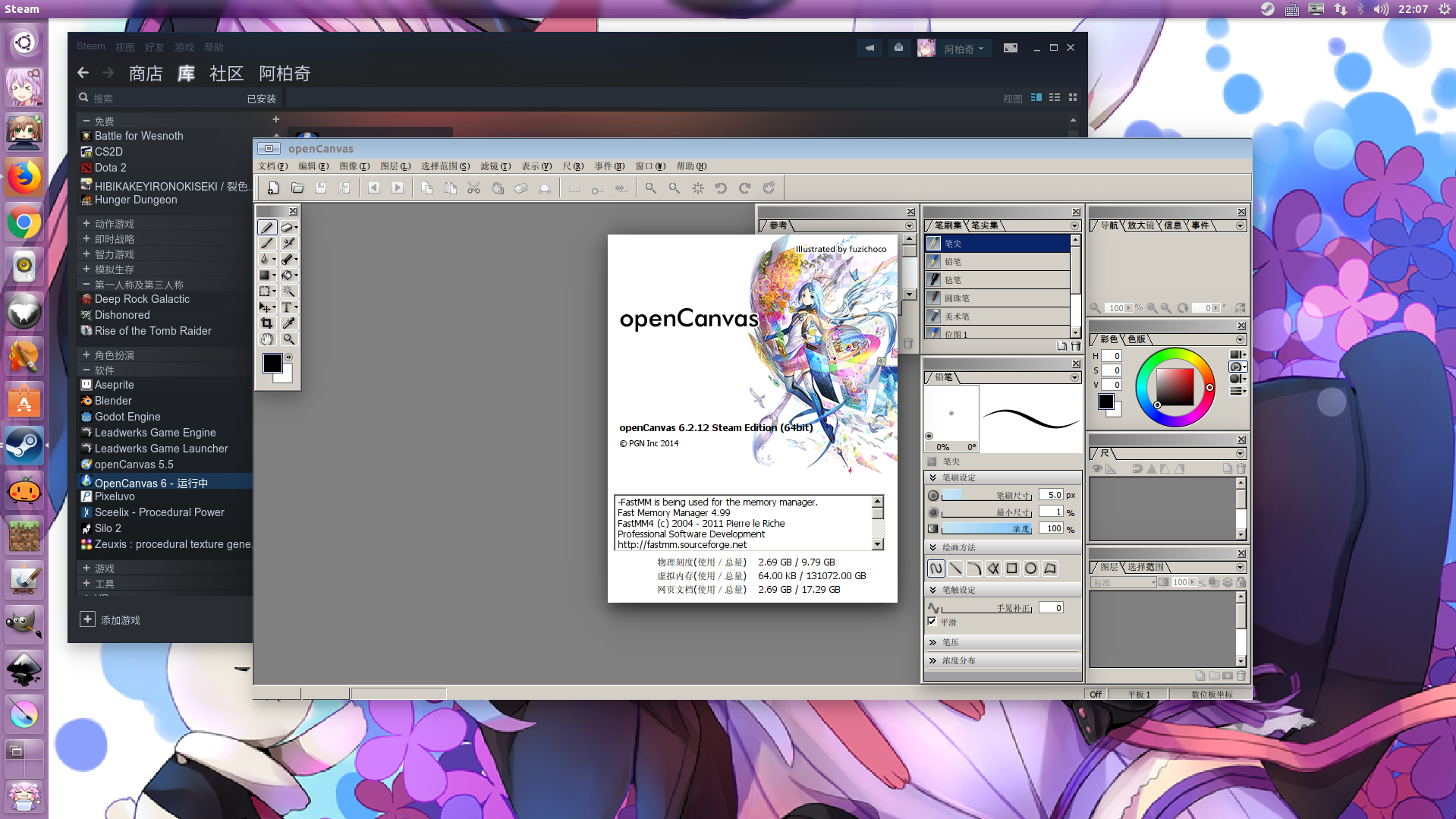The width and height of the screenshot is (1456, 819).
Task: Choose the straight line drawing method
Action: [955, 569]
